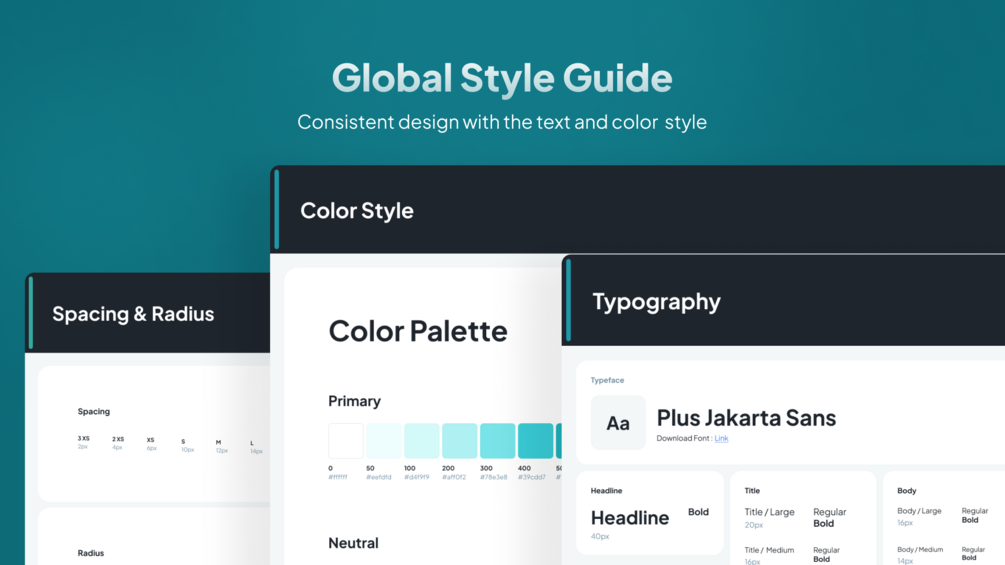Image resolution: width=1005 pixels, height=565 pixels.
Task: Select the 2 XS spacing token
Action: (118, 443)
